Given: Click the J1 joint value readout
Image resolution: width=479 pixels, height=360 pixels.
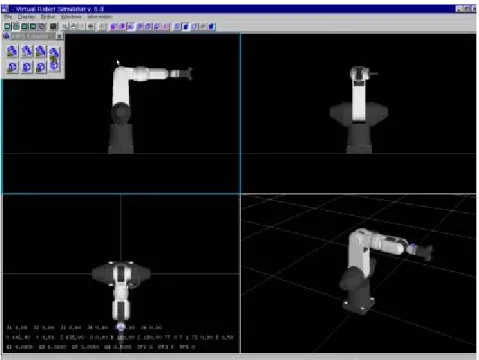Looking at the screenshot, I should click(x=16, y=327).
